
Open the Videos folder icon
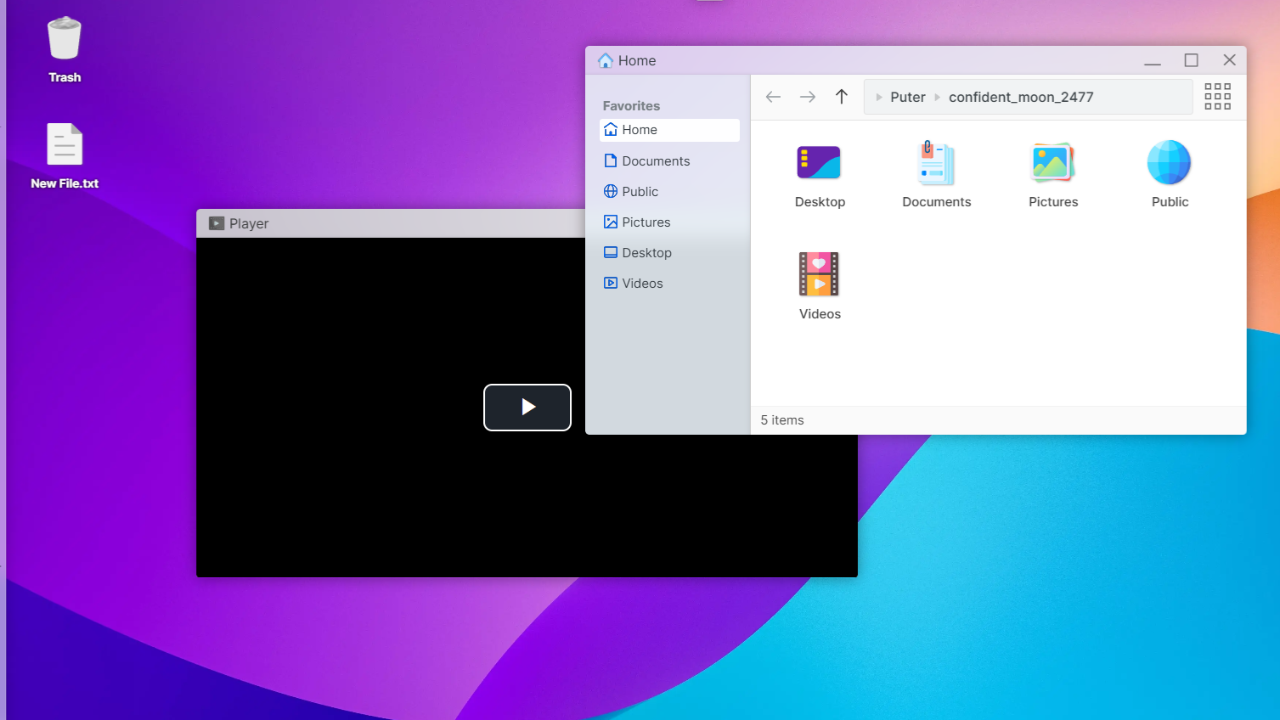pos(819,274)
